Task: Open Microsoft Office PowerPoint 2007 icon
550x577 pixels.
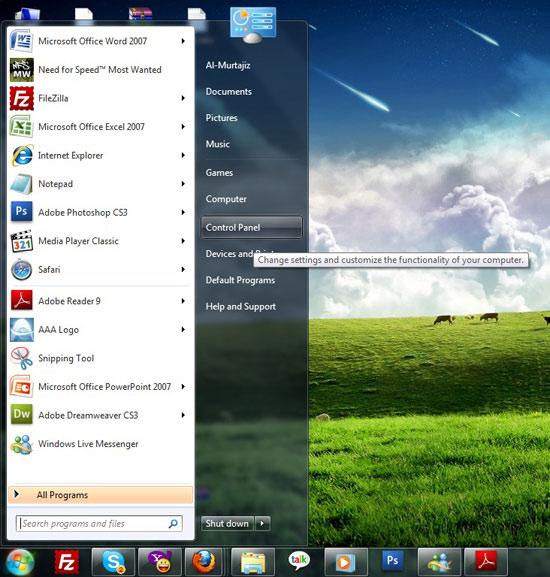Action: coord(21,386)
